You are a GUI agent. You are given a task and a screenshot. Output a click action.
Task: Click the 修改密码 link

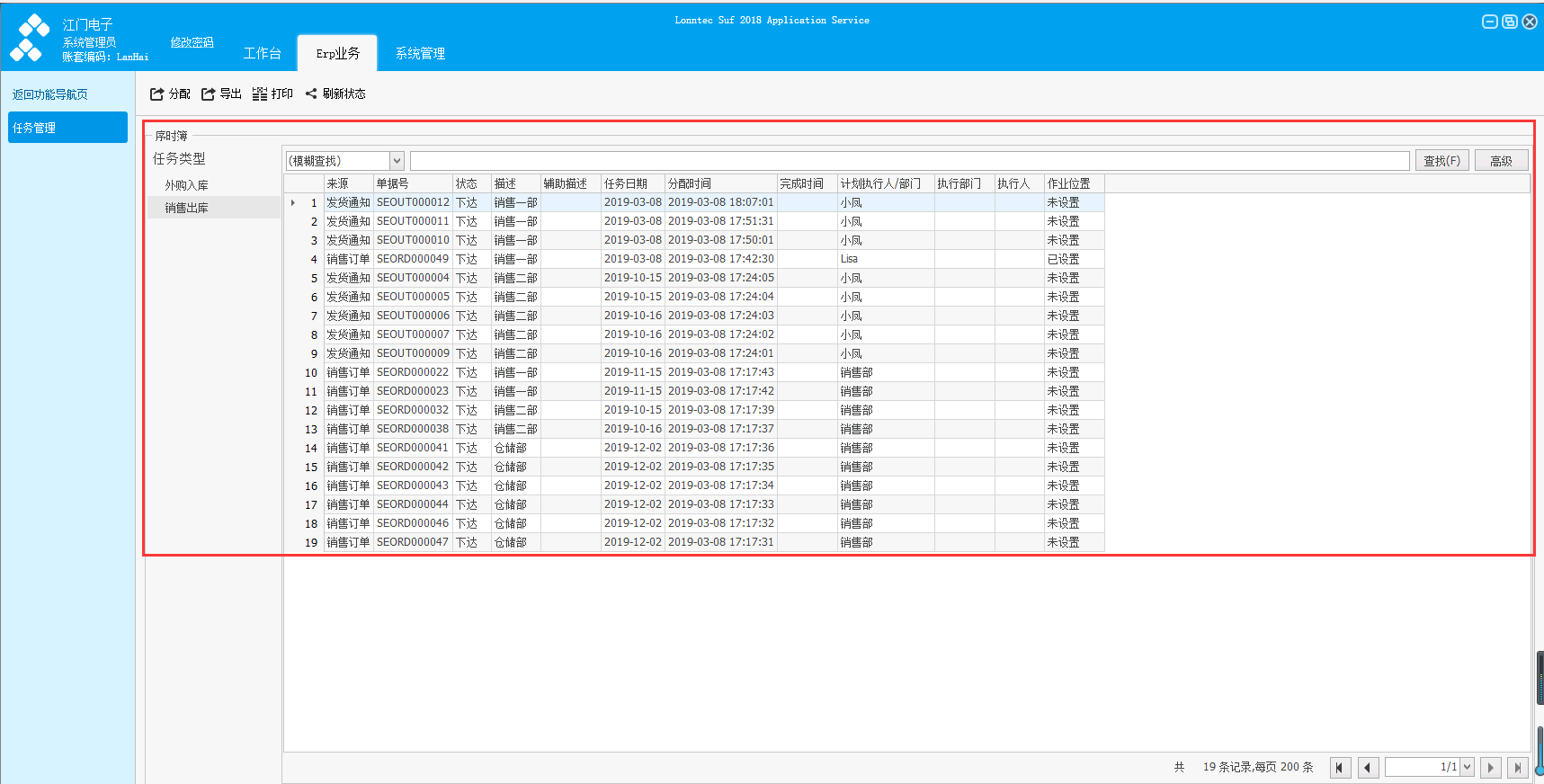(192, 42)
